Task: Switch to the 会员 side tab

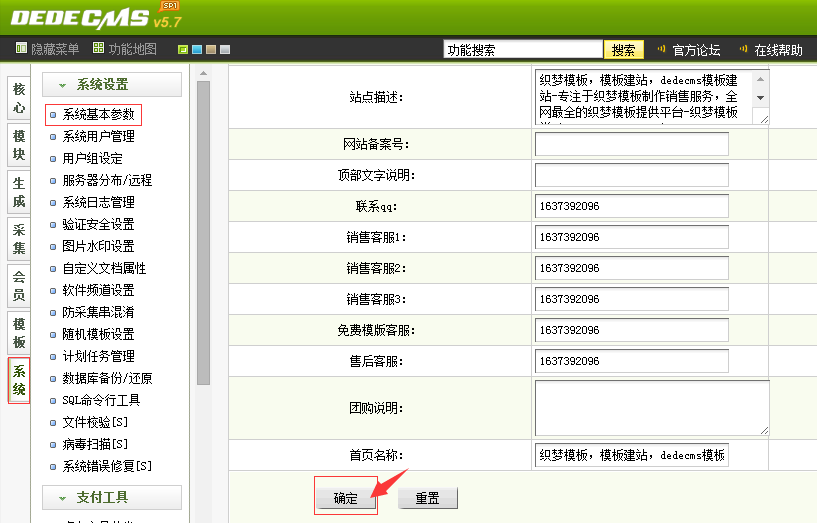Action: [x=19, y=285]
